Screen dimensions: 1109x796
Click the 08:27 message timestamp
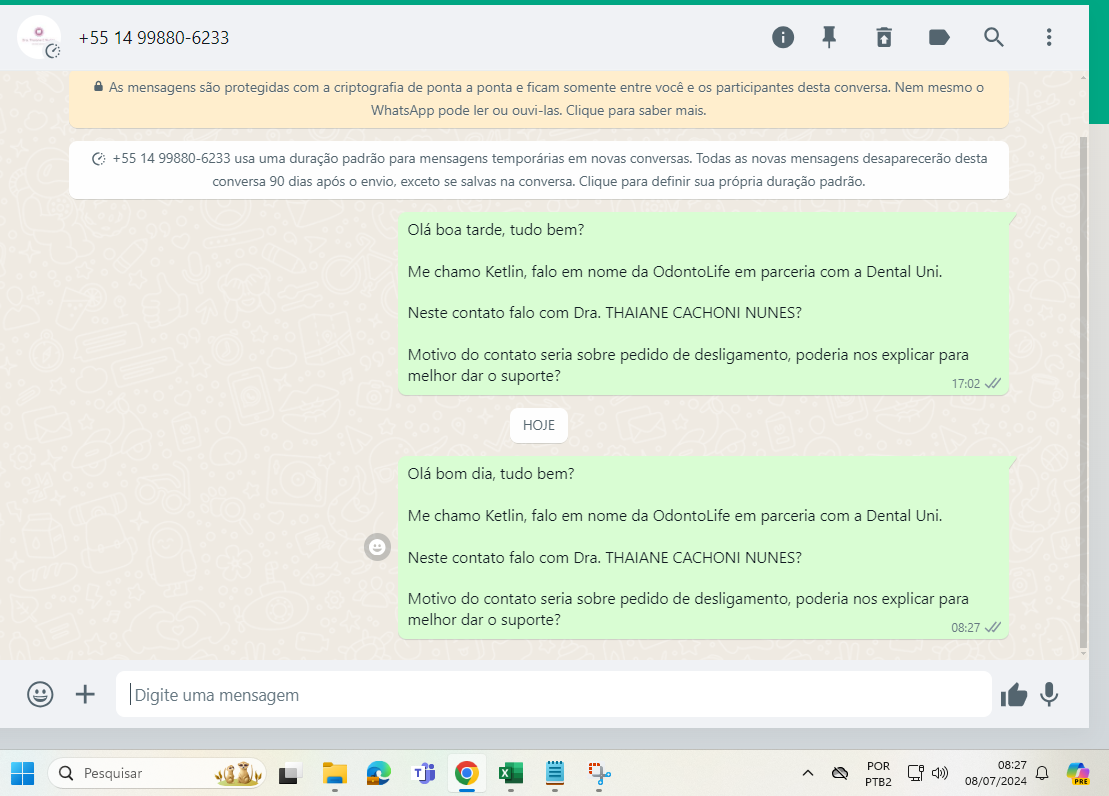[x=965, y=628]
